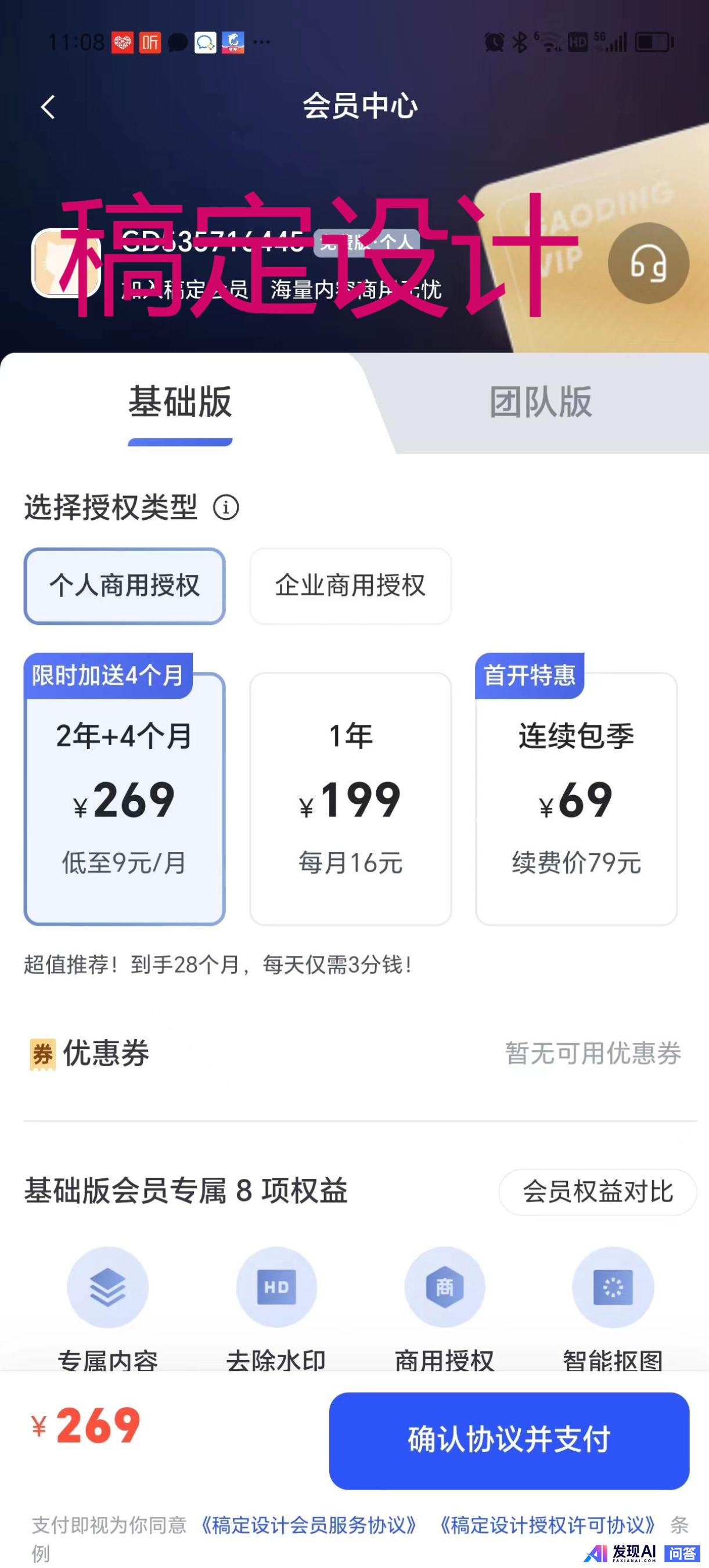Select 企业商用授权 license type
709x1568 pixels.
pyautogui.click(x=351, y=586)
